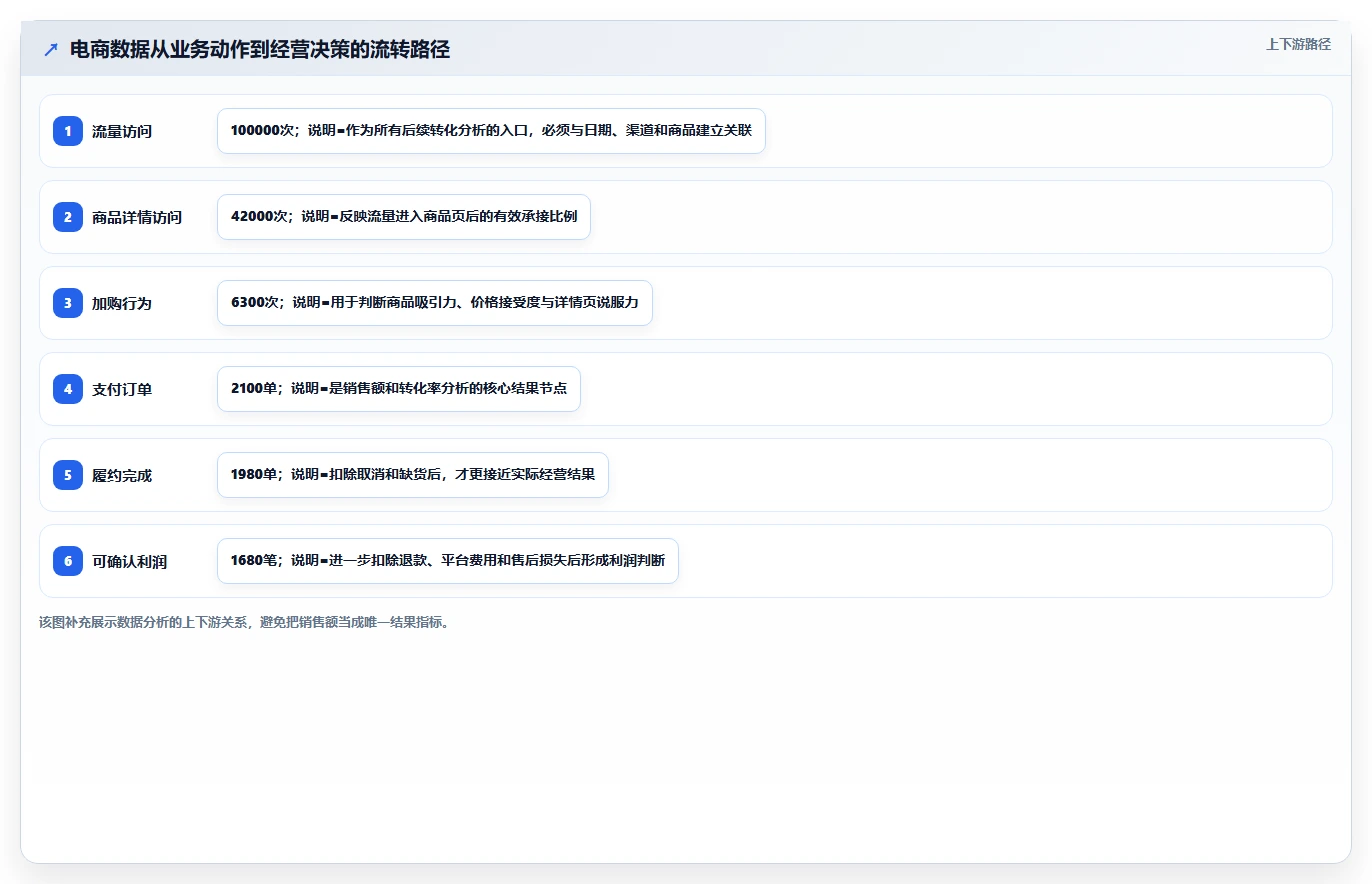The image size is (1372, 884).
Task: Click the number 1 step badge
Action: pyautogui.click(x=68, y=131)
